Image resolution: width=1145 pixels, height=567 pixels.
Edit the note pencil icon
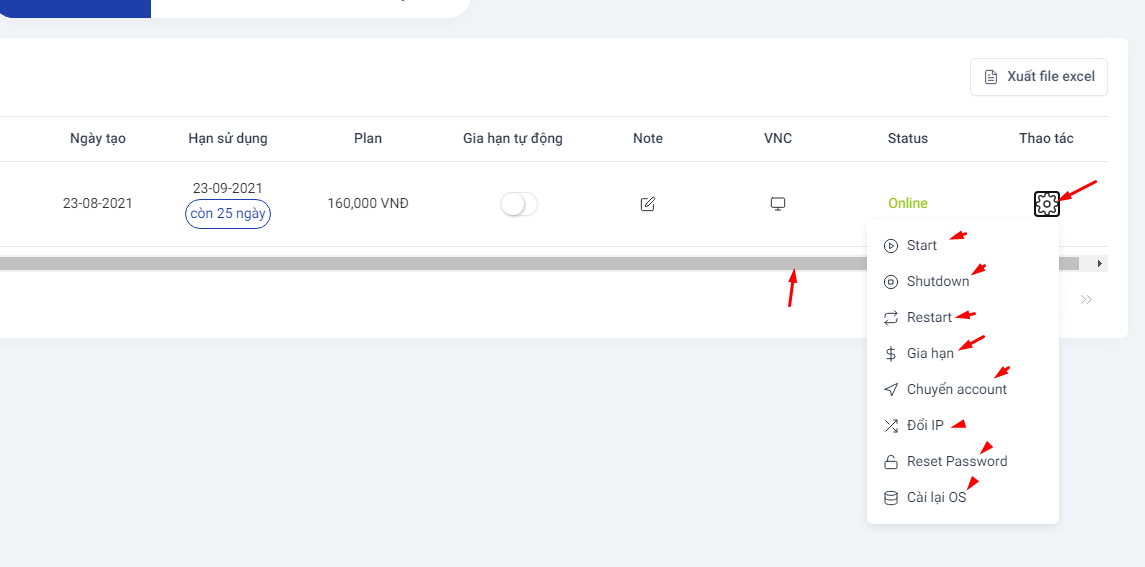pyautogui.click(x=648, y=203)
